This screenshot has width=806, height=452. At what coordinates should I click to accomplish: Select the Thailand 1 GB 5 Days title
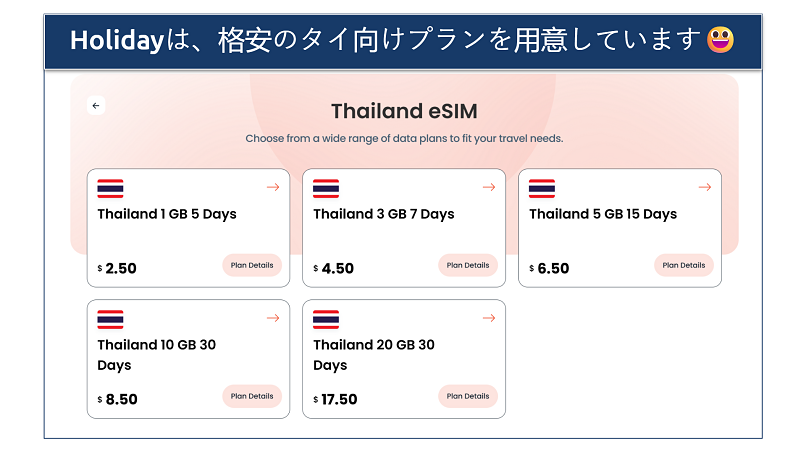click(x=167, y=214)
